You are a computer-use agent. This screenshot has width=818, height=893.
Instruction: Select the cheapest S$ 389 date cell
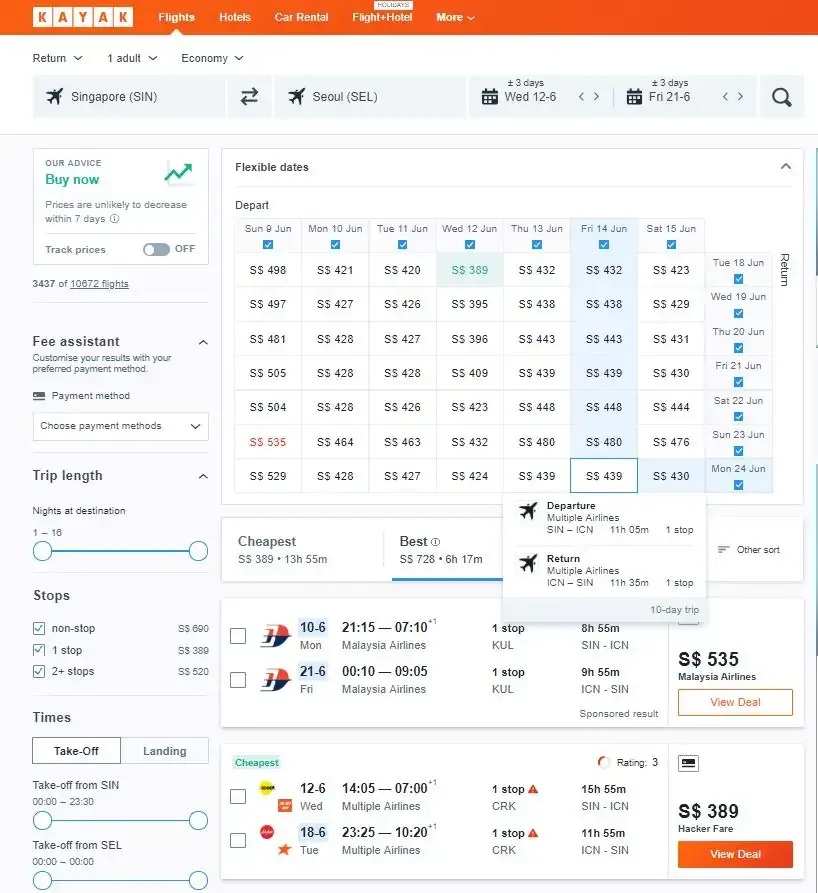[x=469, y=270]
